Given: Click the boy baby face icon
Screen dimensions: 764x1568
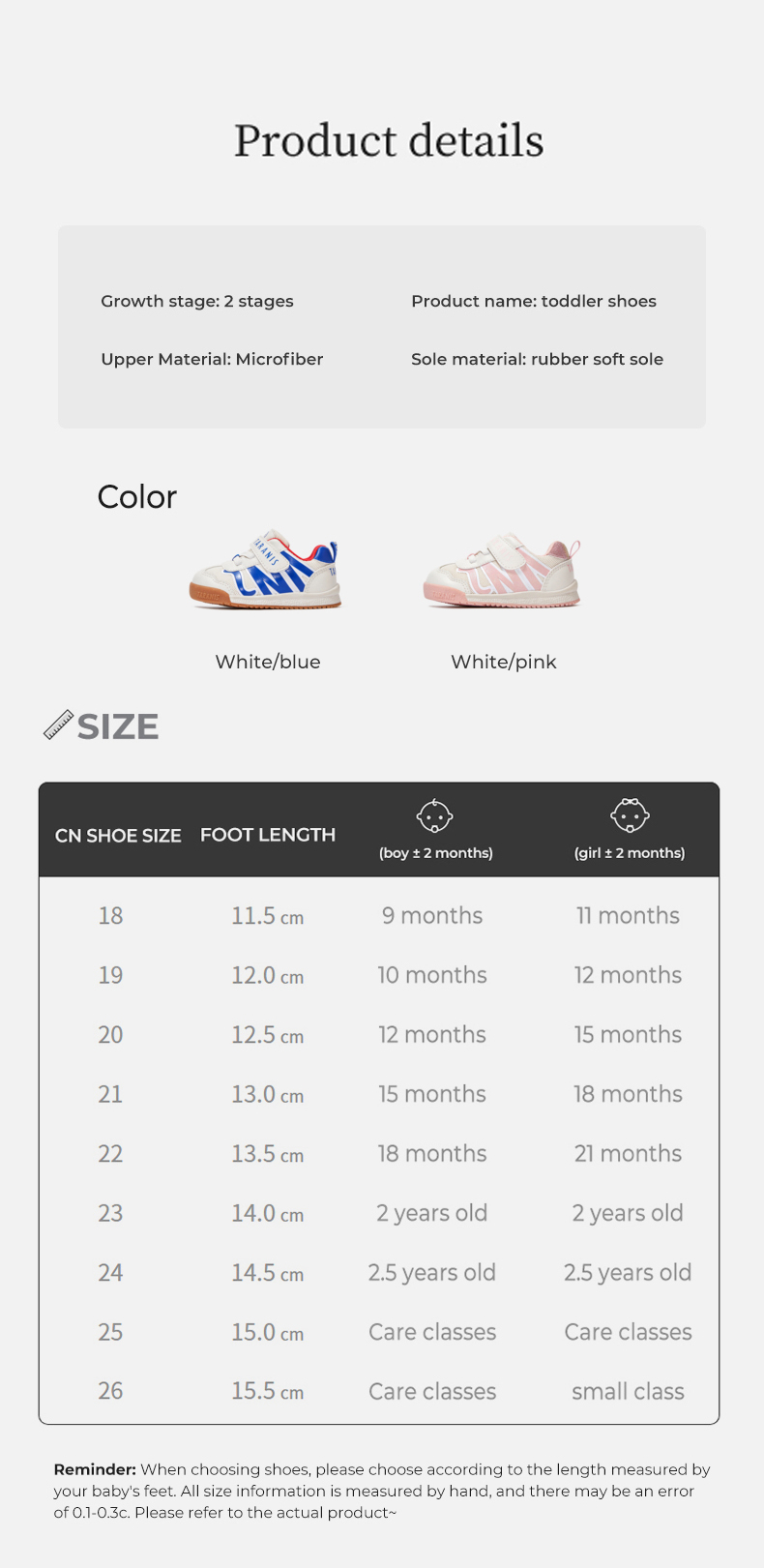Looking at the screenshot, I should (434, 816).
